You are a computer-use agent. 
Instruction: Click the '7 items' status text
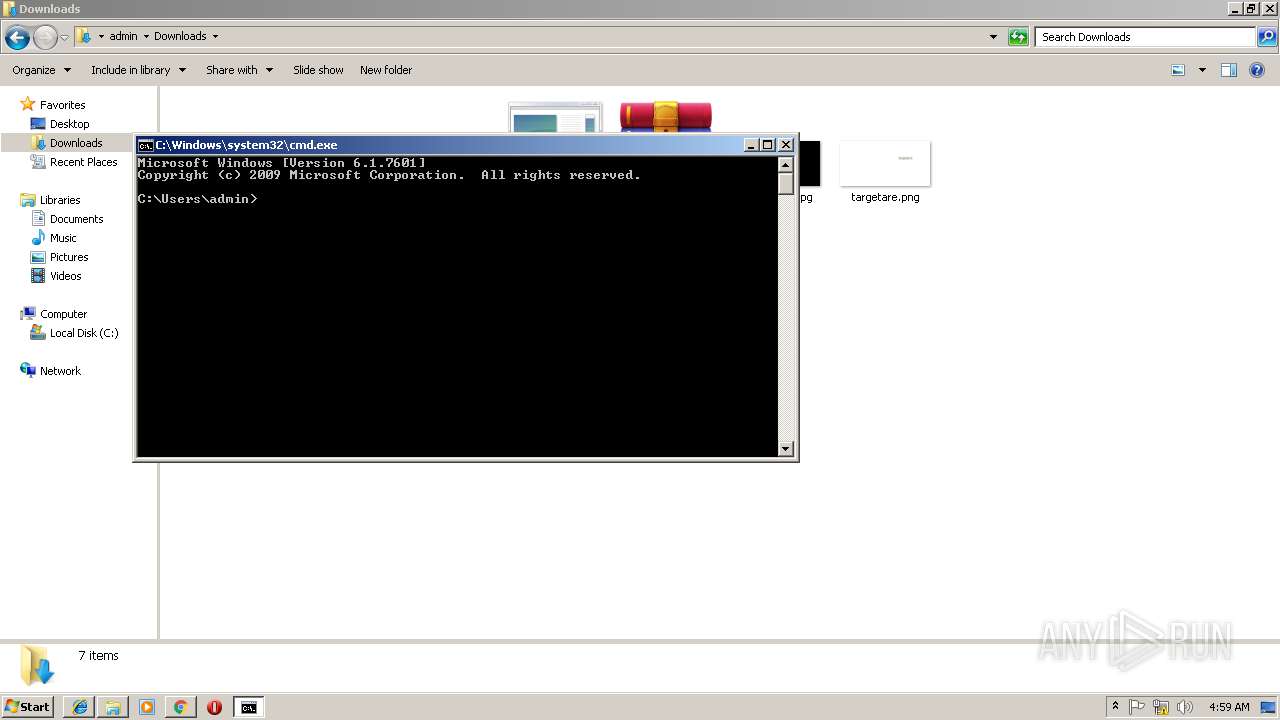[98, 656]
